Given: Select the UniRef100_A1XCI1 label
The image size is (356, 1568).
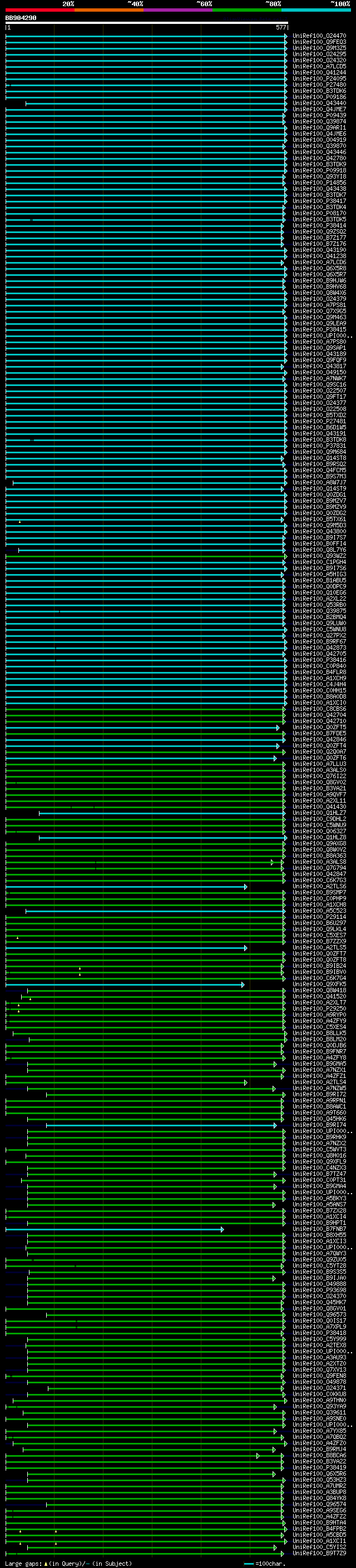Looking at the screenshot, I should pos(319,1541).
